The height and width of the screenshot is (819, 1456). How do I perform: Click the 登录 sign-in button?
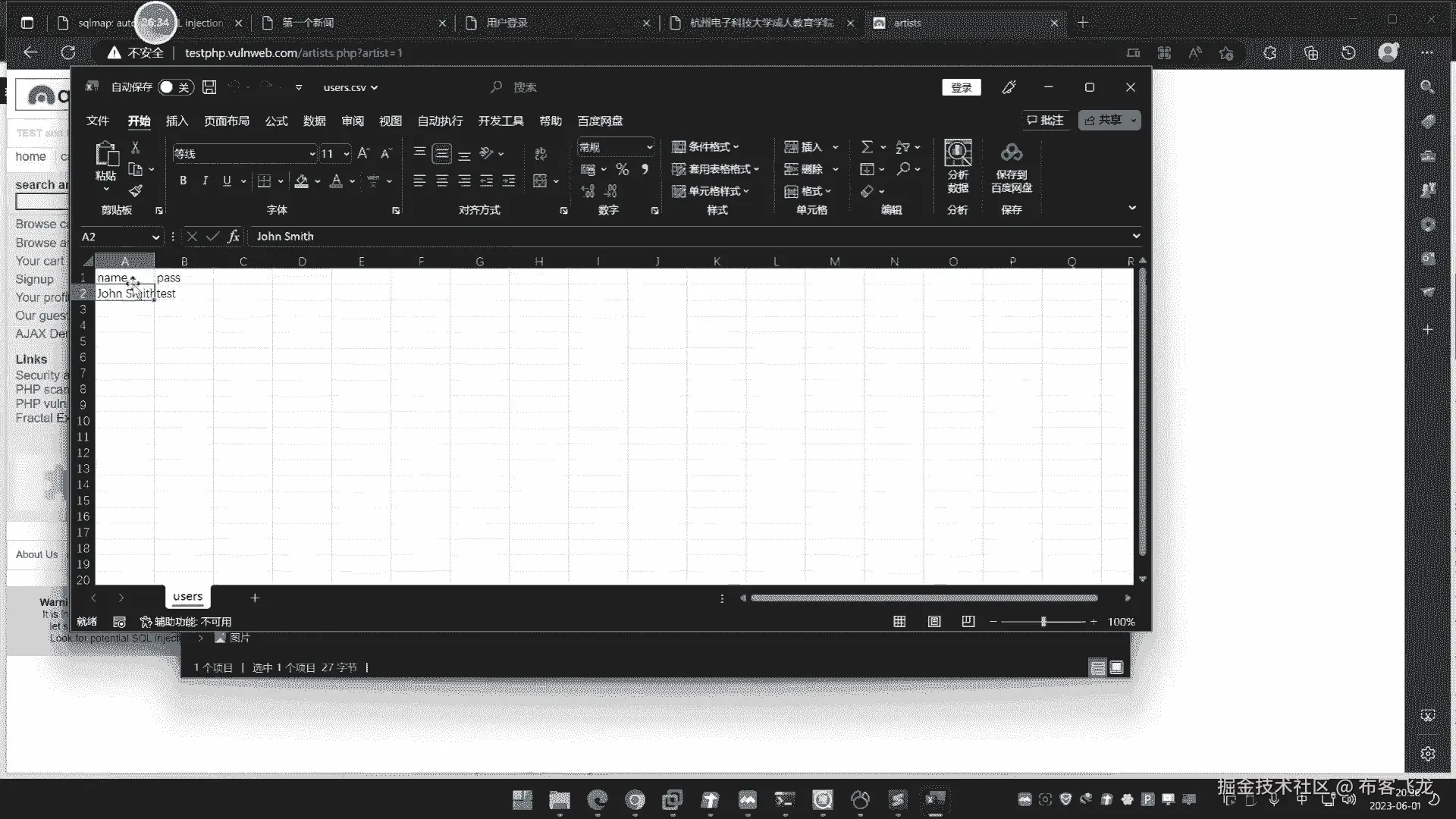coord(961,88)
